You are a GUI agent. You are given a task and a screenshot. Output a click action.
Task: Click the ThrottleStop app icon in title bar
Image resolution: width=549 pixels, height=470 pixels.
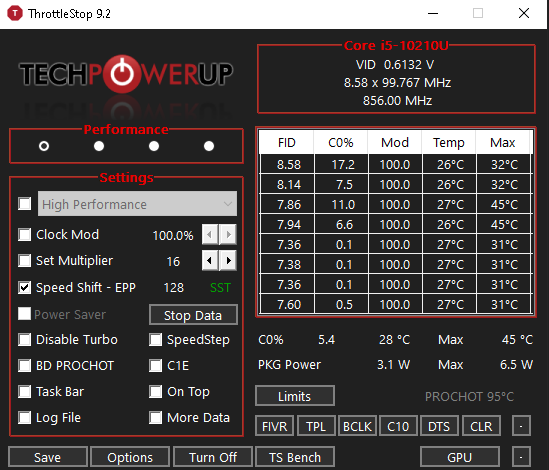click(x=15, y=13)
